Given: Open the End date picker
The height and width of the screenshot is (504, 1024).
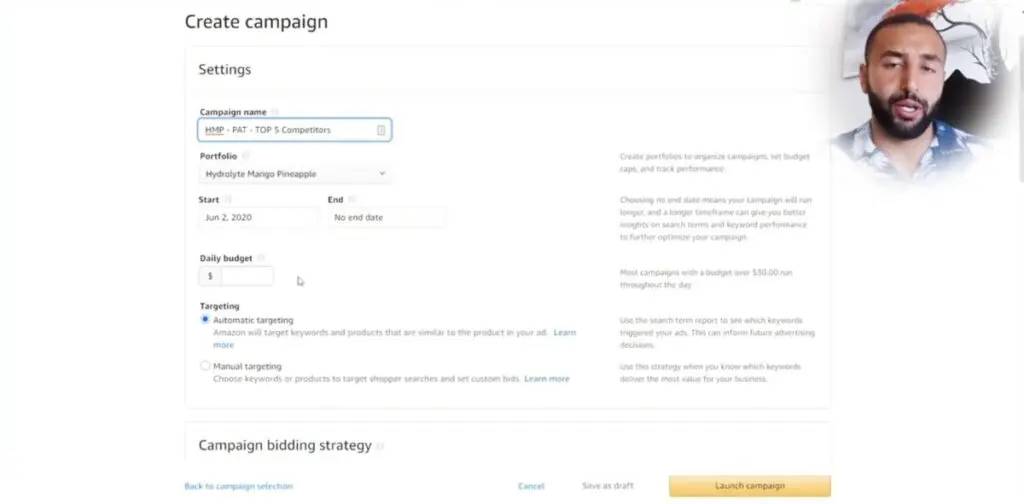Looking at the screenshot, I should click(386, 217).
